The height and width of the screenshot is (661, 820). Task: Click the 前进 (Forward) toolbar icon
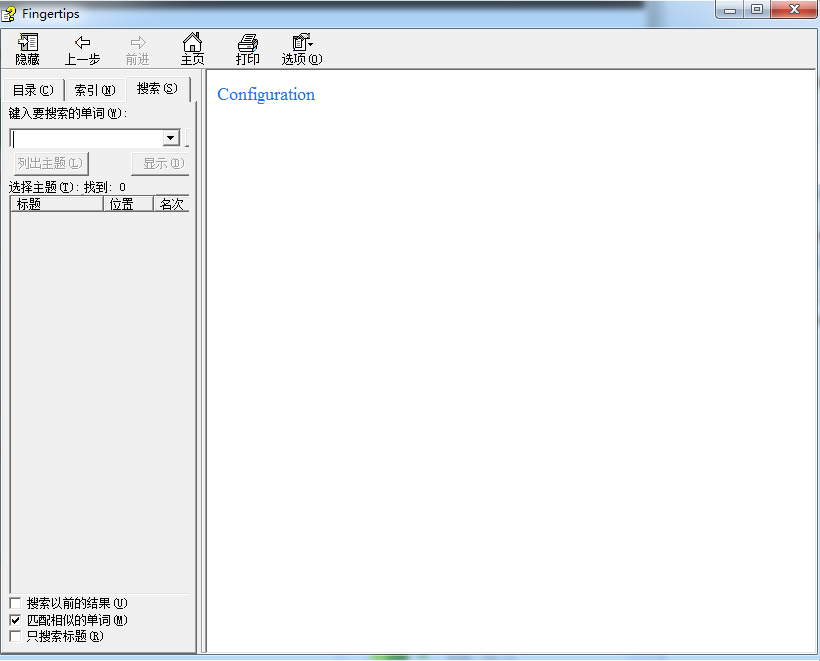(x=138, y=48)
